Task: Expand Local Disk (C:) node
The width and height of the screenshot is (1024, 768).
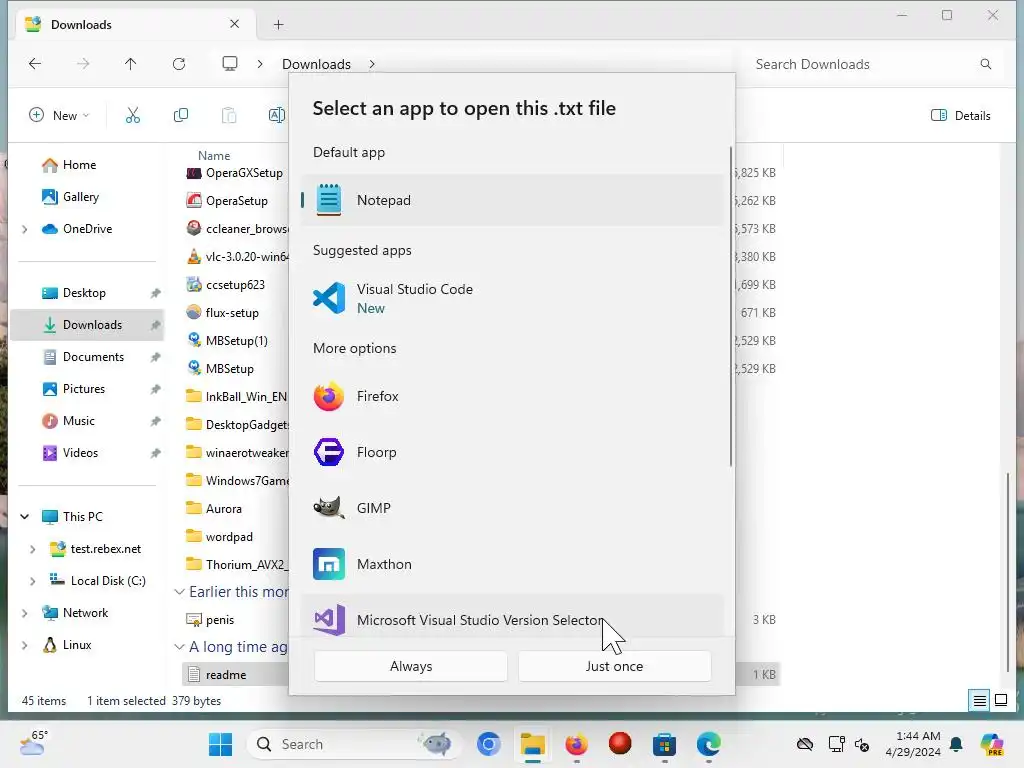Action: click(x=33, y=581)
